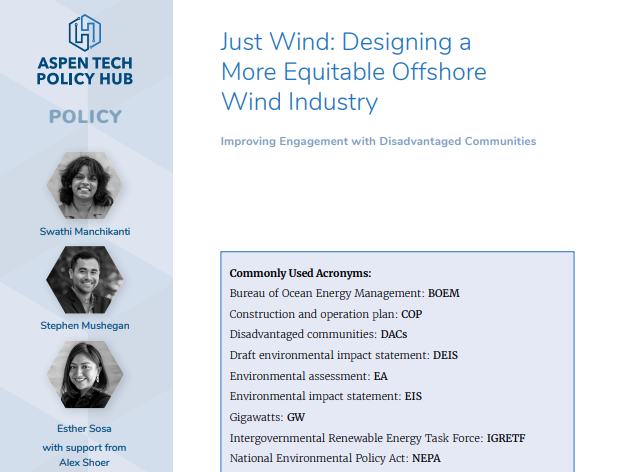
Task: Click the ASPEN TECH POLICY HUB title text
Action: click(x=85, y=71)
